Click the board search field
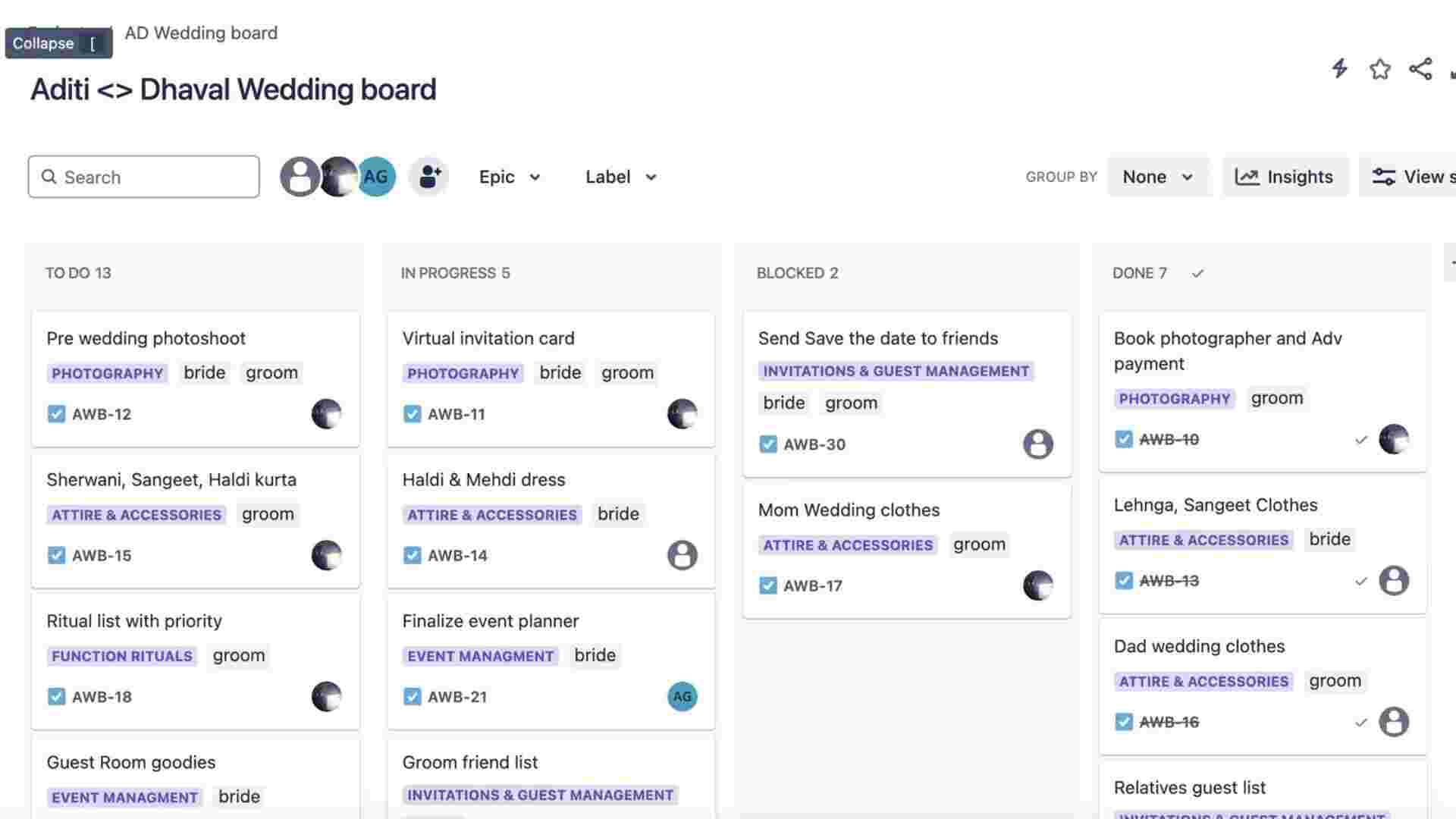Screen dimensions: 1456x819 [144, 177]
